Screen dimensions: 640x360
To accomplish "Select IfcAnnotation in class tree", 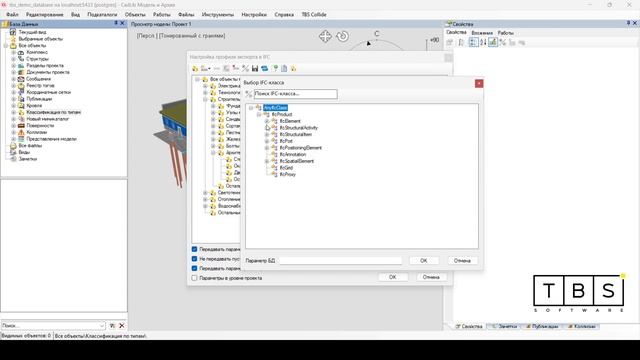I will coord(293,154).
